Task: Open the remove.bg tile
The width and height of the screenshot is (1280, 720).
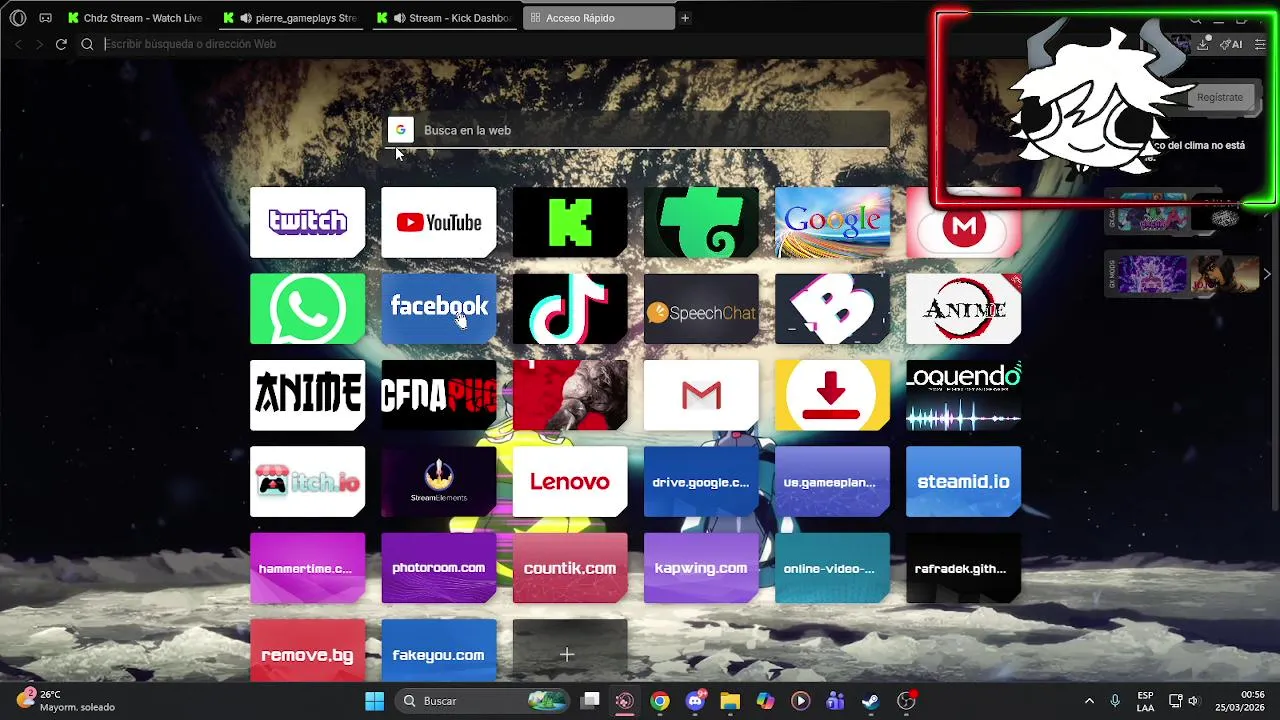Action: click(x=307, y=651)
